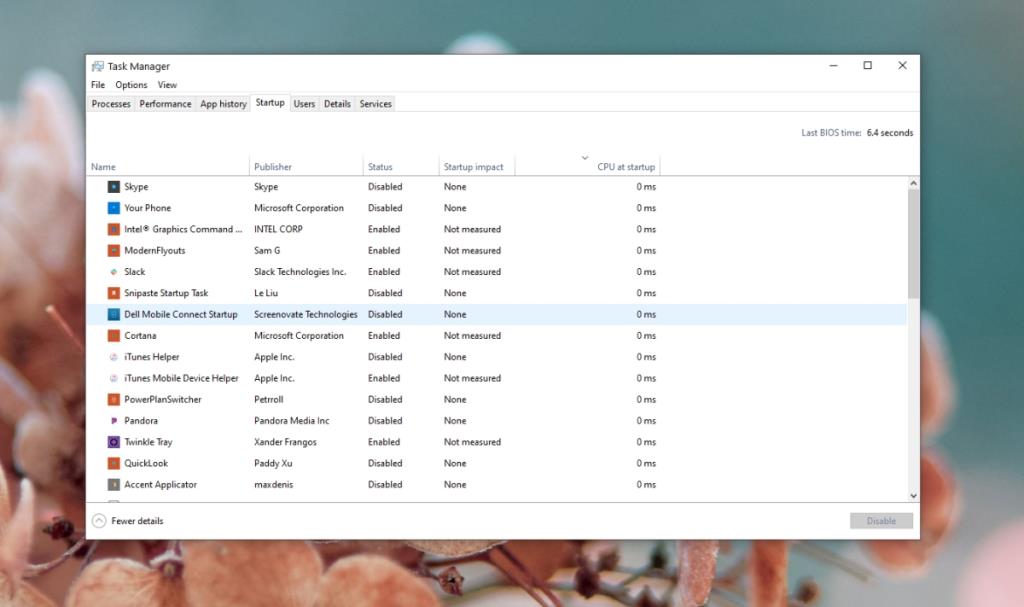The width and height of the screenshot is (1024, 607).
Task: Collapse details using the Fewer details chevron
Action: pos(100,520)
